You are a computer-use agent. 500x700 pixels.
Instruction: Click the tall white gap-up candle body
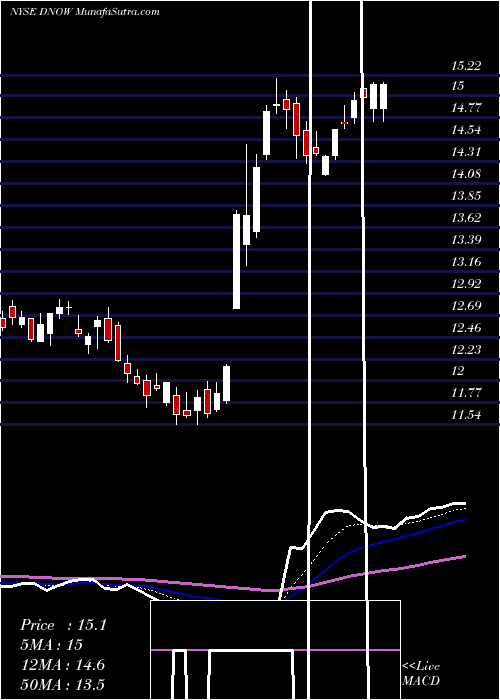[236, 261]
